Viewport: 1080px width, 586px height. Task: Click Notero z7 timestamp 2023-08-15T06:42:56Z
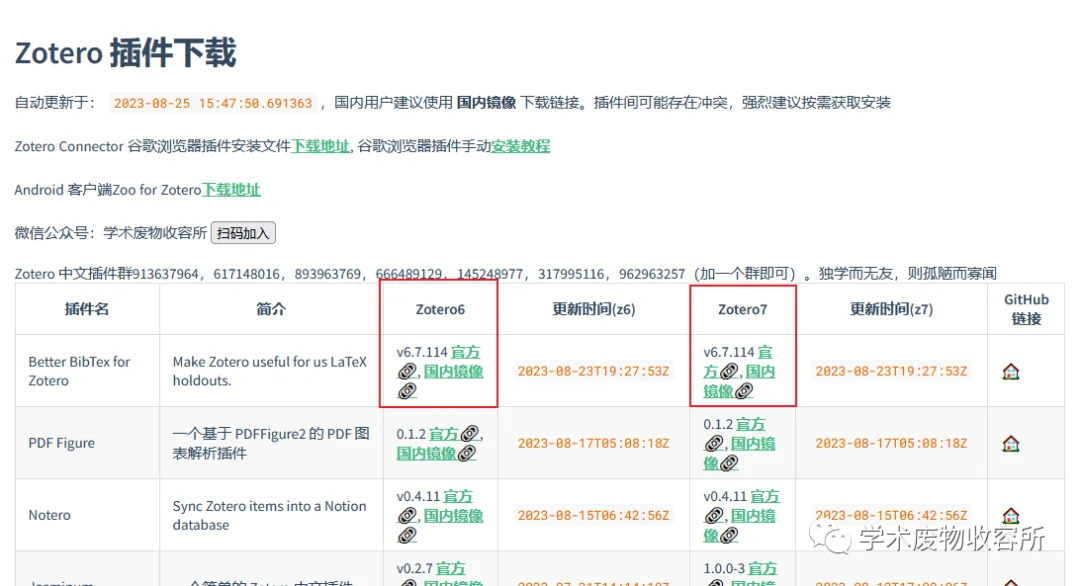click(x=891, y=515)
